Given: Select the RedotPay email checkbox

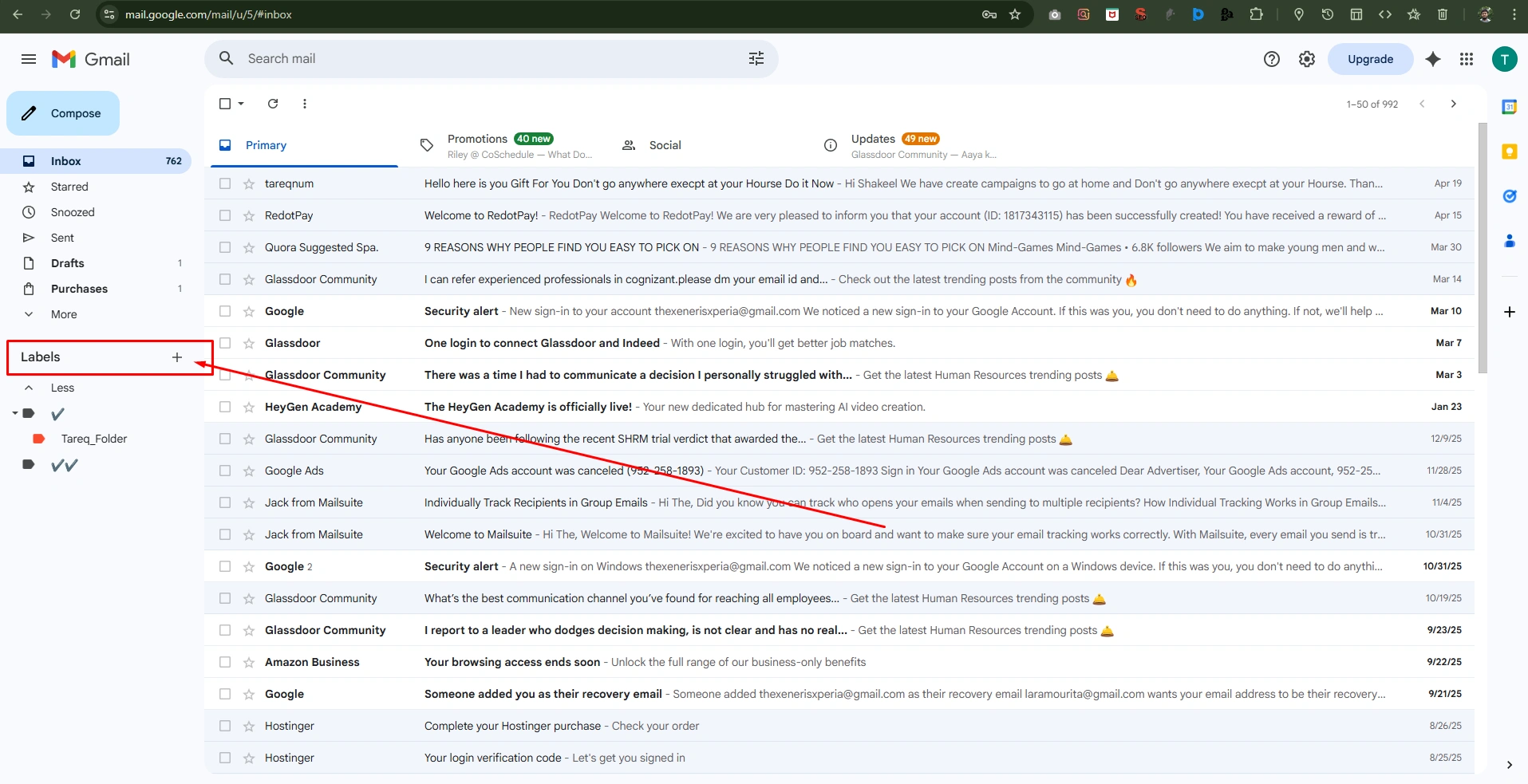Looking at the screenshot, I should pyautogui.click(x=225, y=215).
